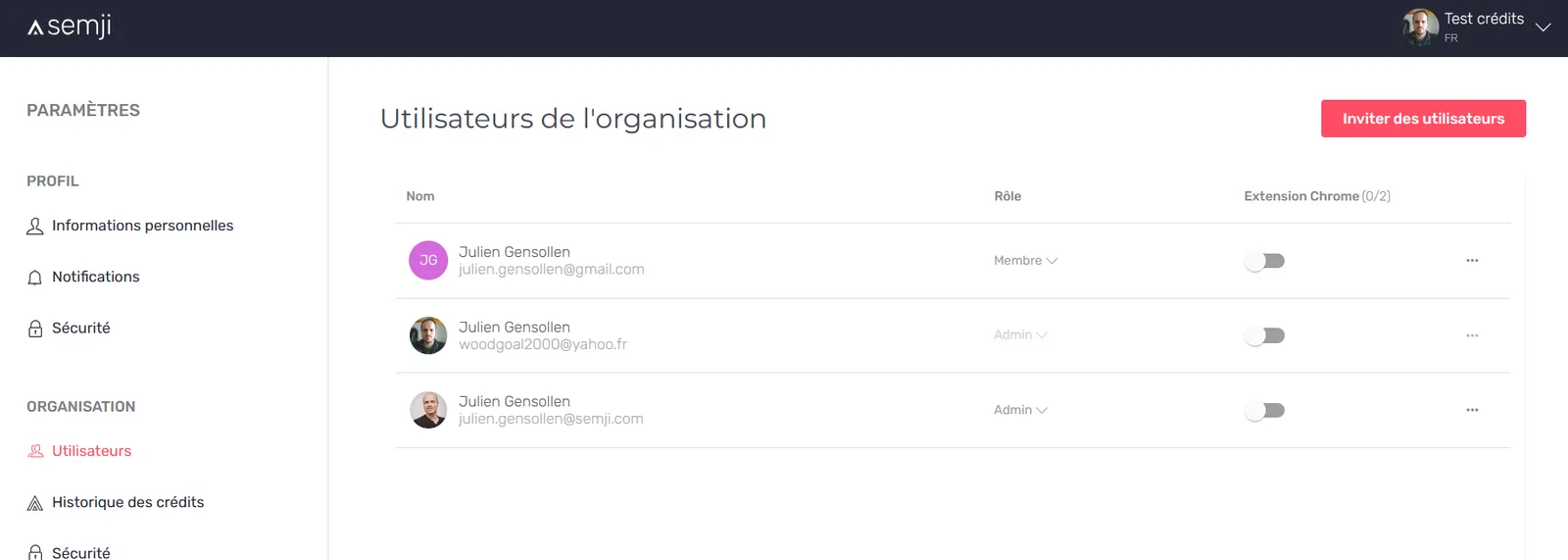Screen dimensions: 1568x560
Task: Click the Nom column header
Action: (x=420, y=196)
